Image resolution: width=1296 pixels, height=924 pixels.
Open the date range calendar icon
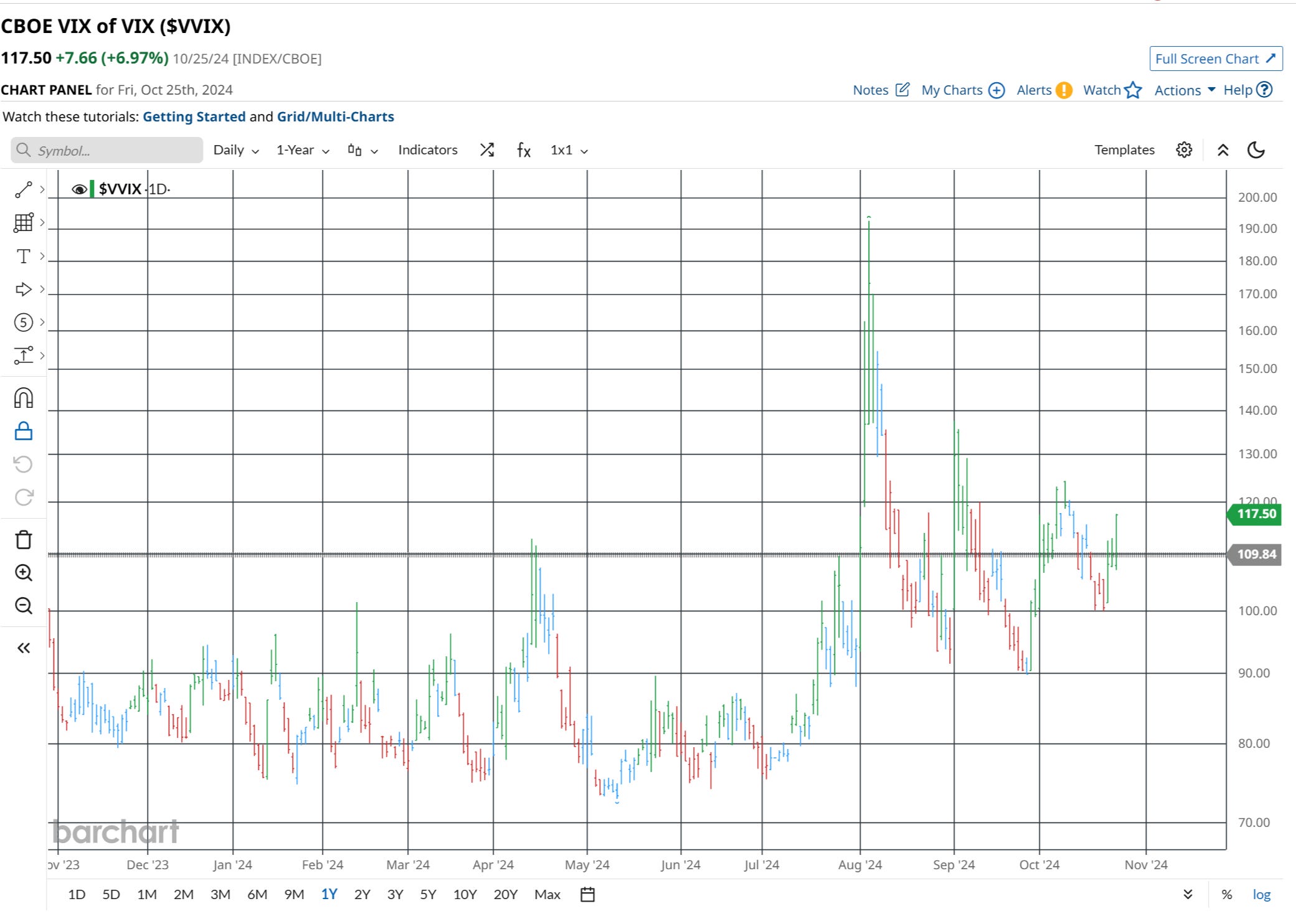(587, 895)
